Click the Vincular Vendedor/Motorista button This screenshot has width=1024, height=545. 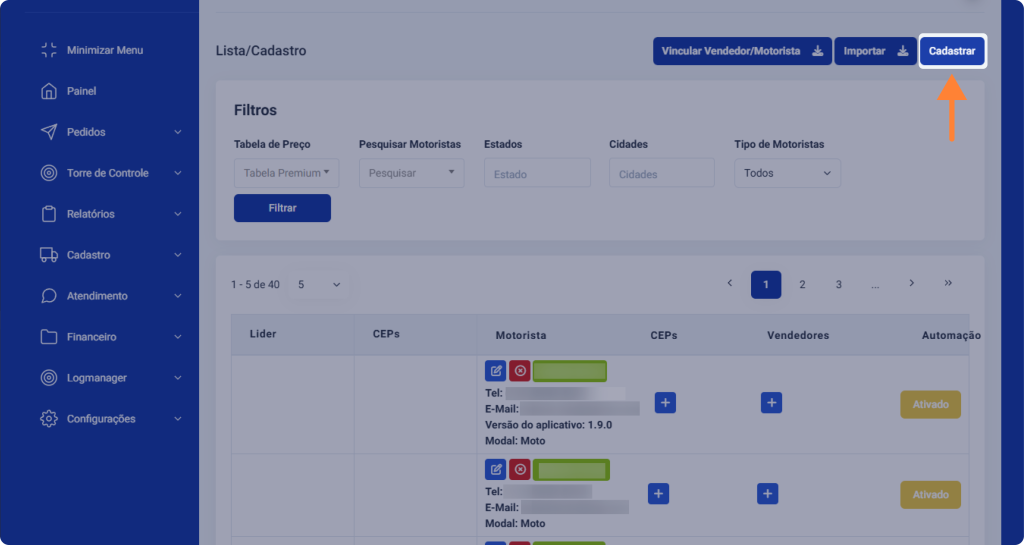[742, 51]
